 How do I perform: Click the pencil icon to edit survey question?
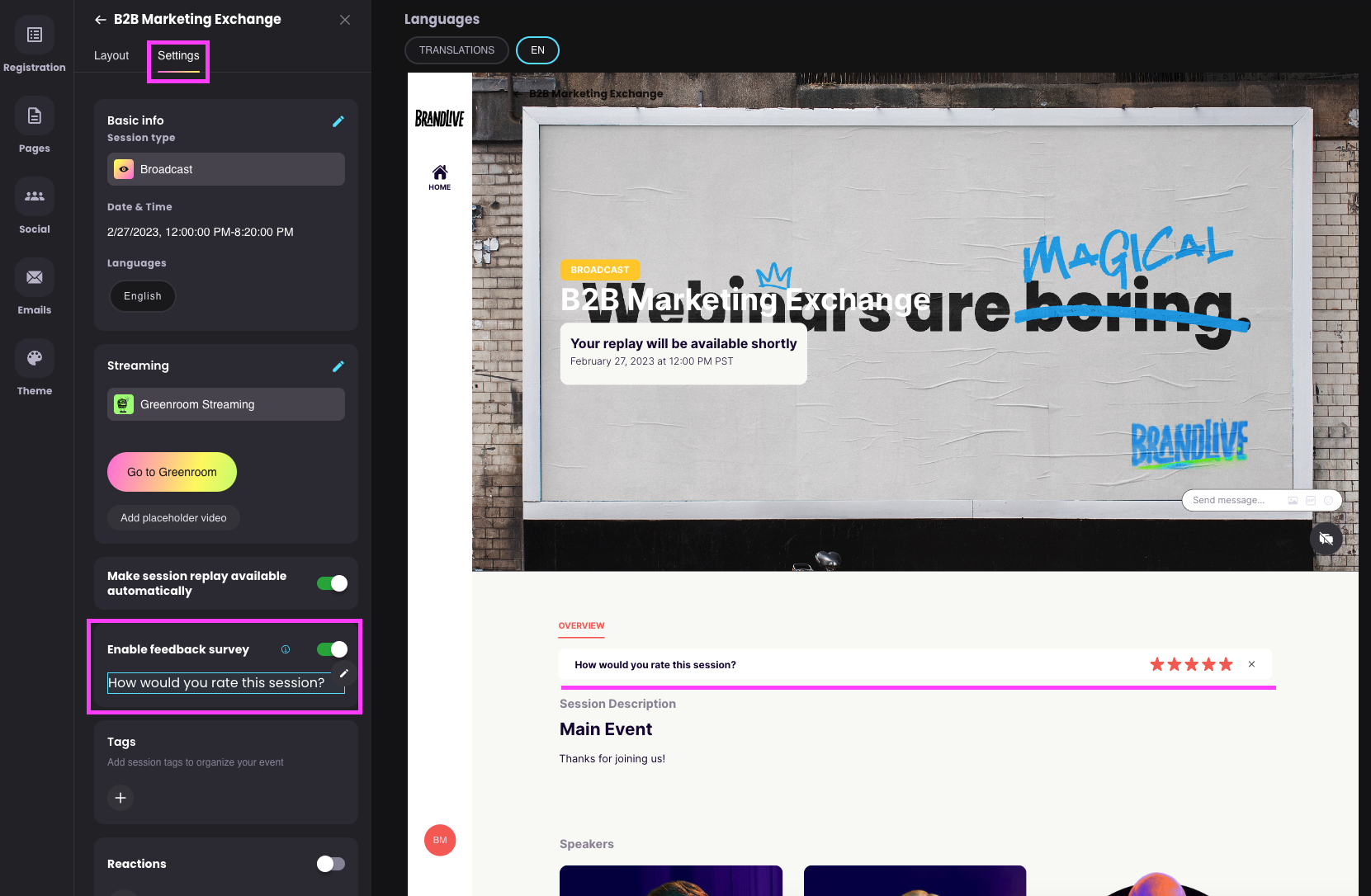tap(344, 673)
